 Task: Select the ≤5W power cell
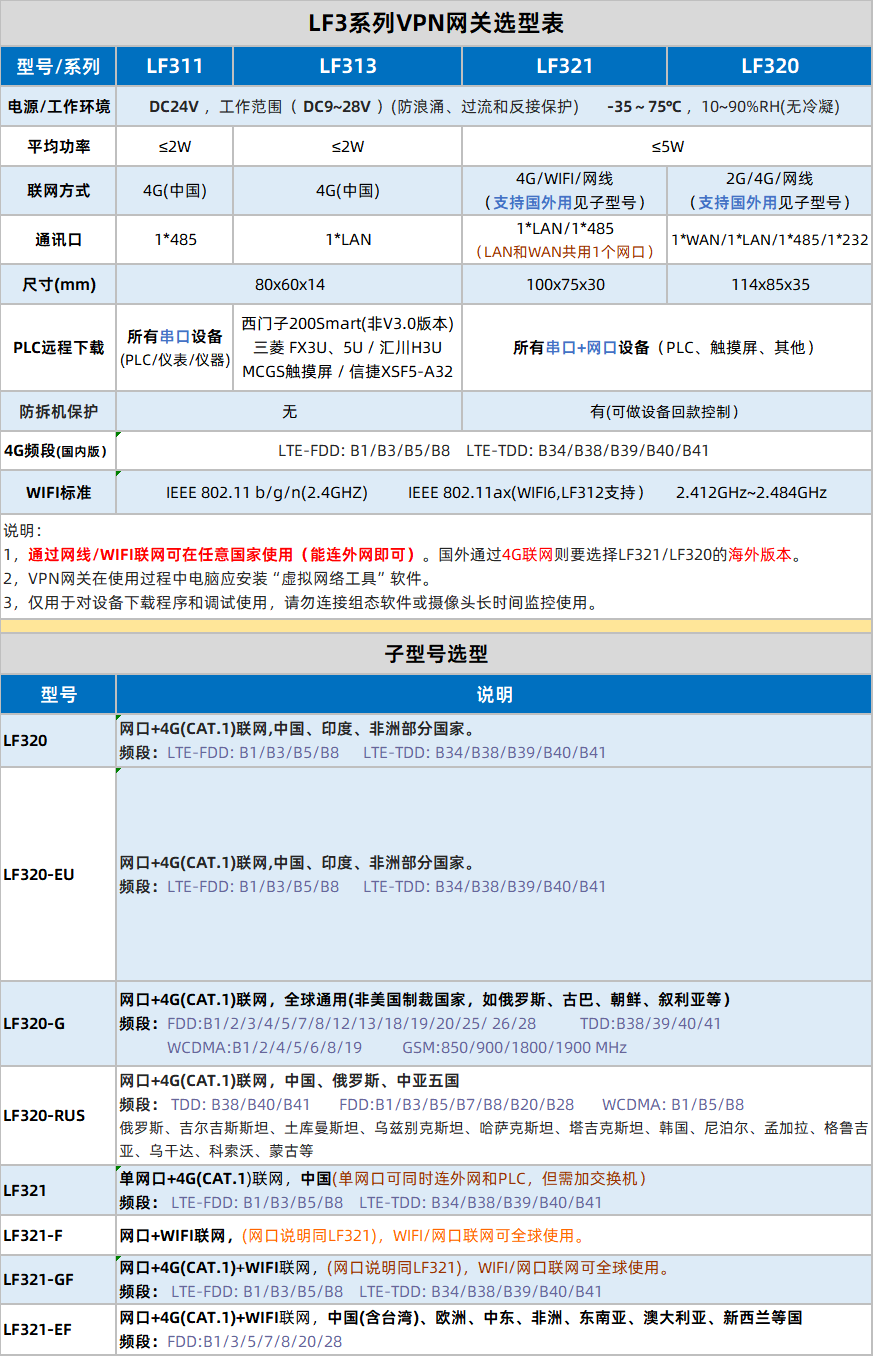pos(666,146)
